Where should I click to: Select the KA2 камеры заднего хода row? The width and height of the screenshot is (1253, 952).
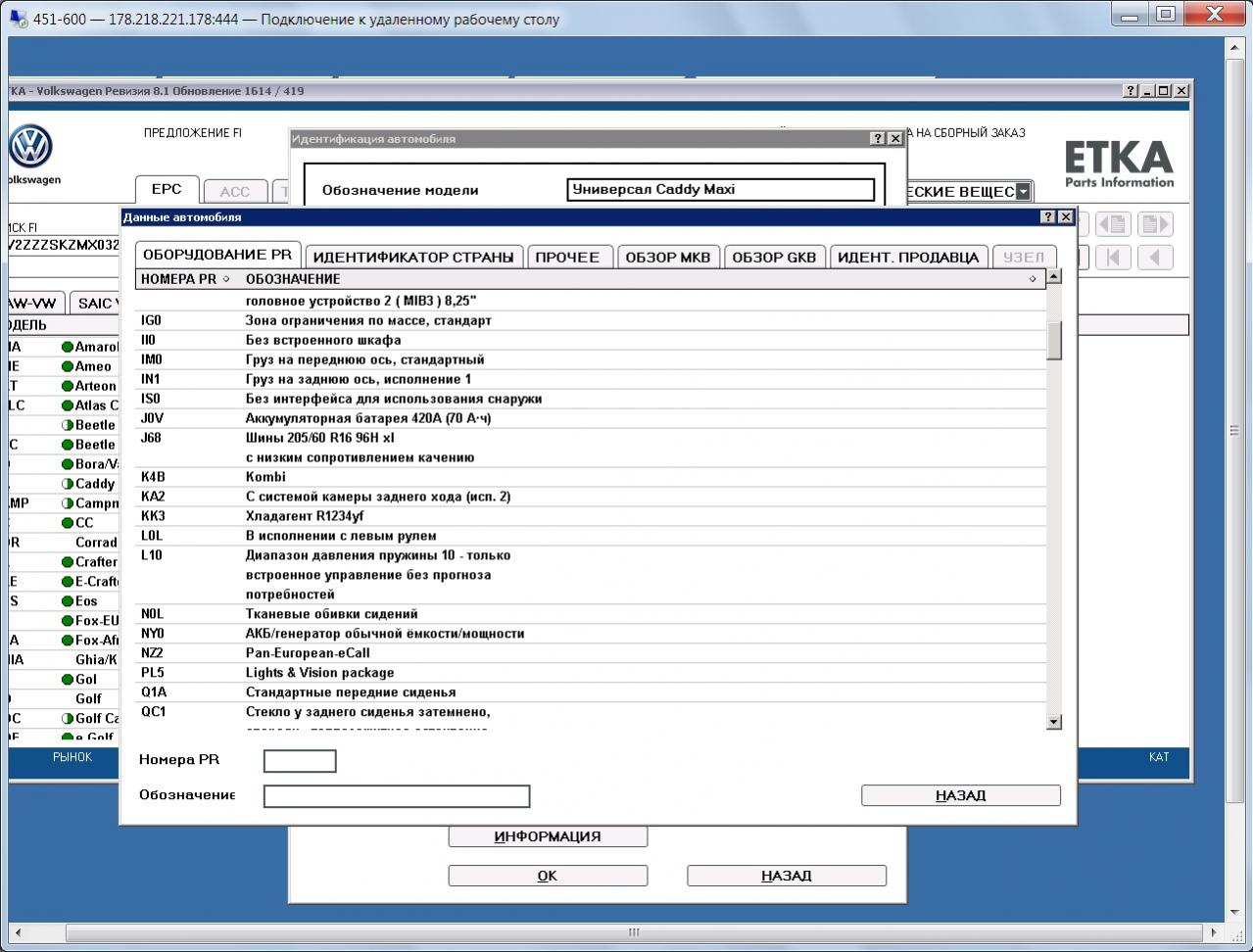click(591, 497)
